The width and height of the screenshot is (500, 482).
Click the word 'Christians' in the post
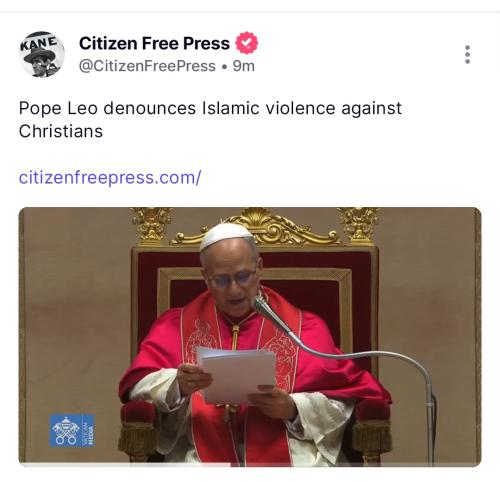(61, 131)
